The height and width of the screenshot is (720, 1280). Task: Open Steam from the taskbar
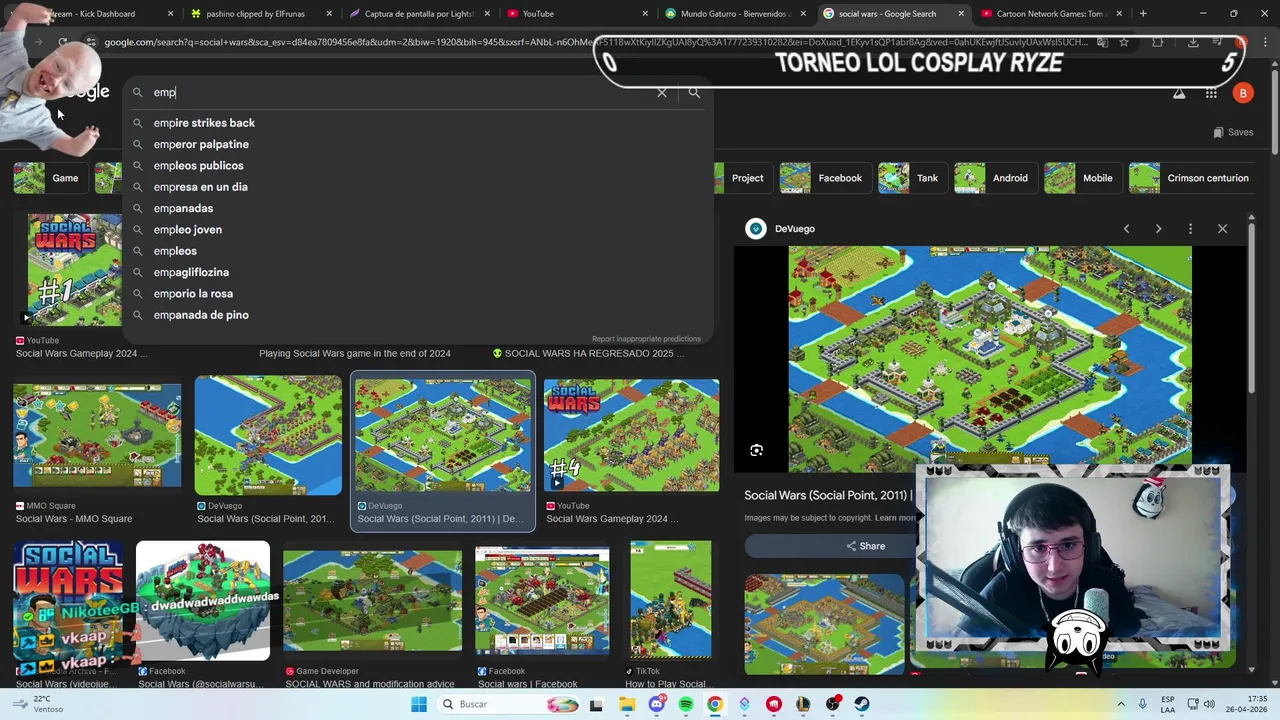862,704
